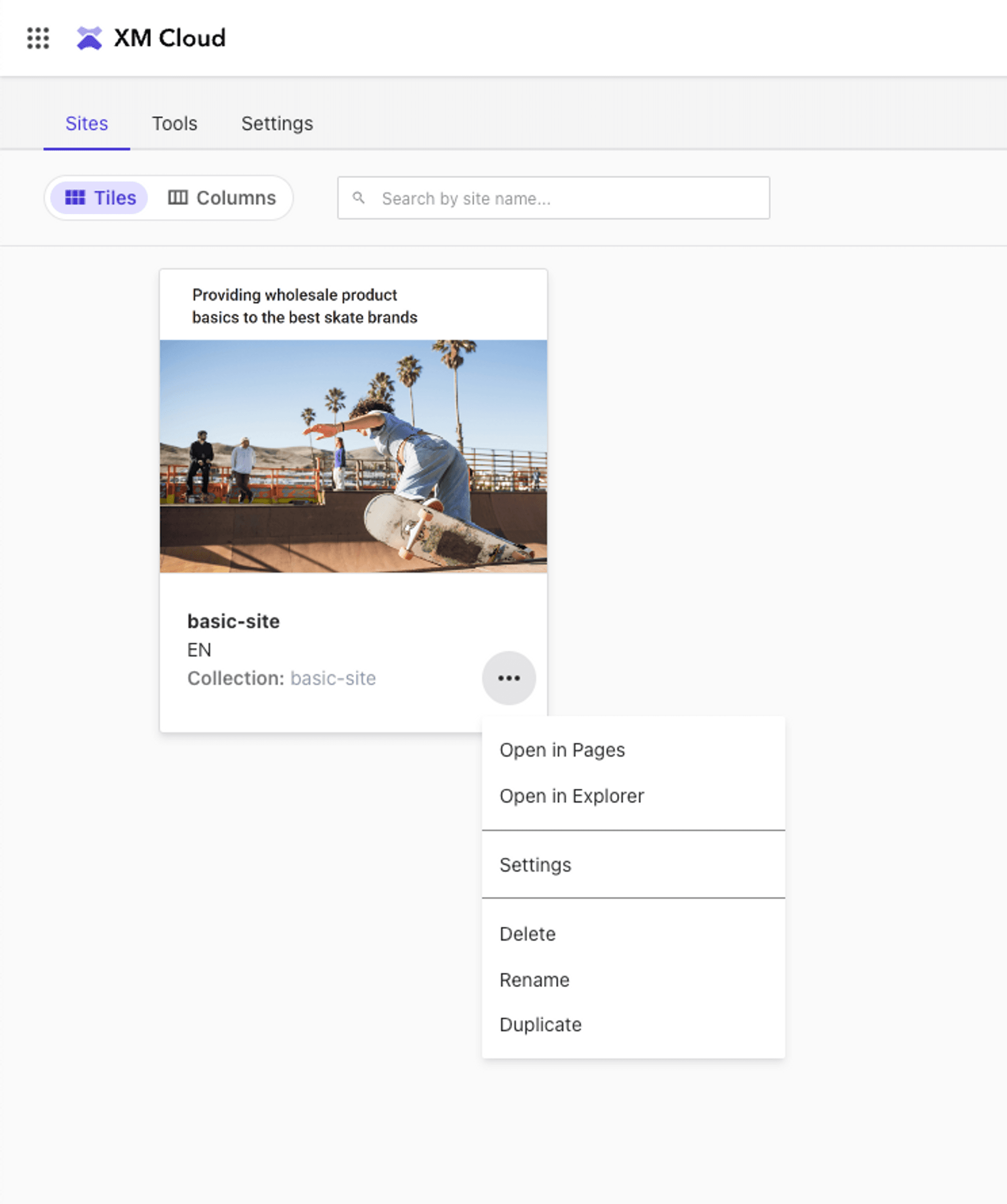Select Open in Explorer menu item

572,796
